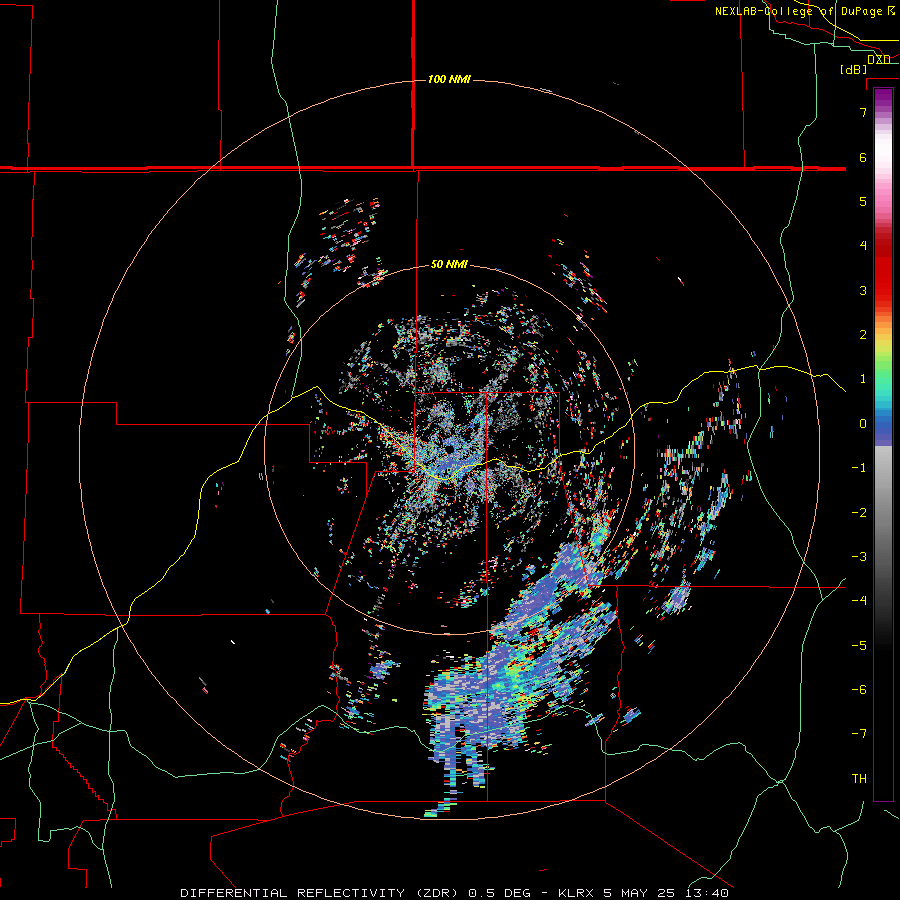Screen dimensions: 900x900
Task: Click the -1 dB scale value
Action: coord(859,468)
